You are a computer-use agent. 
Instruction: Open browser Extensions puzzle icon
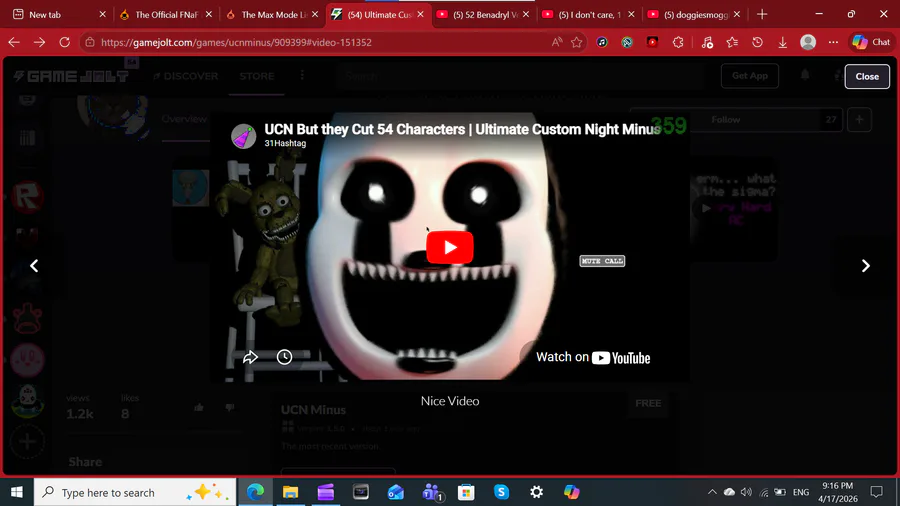678,42
